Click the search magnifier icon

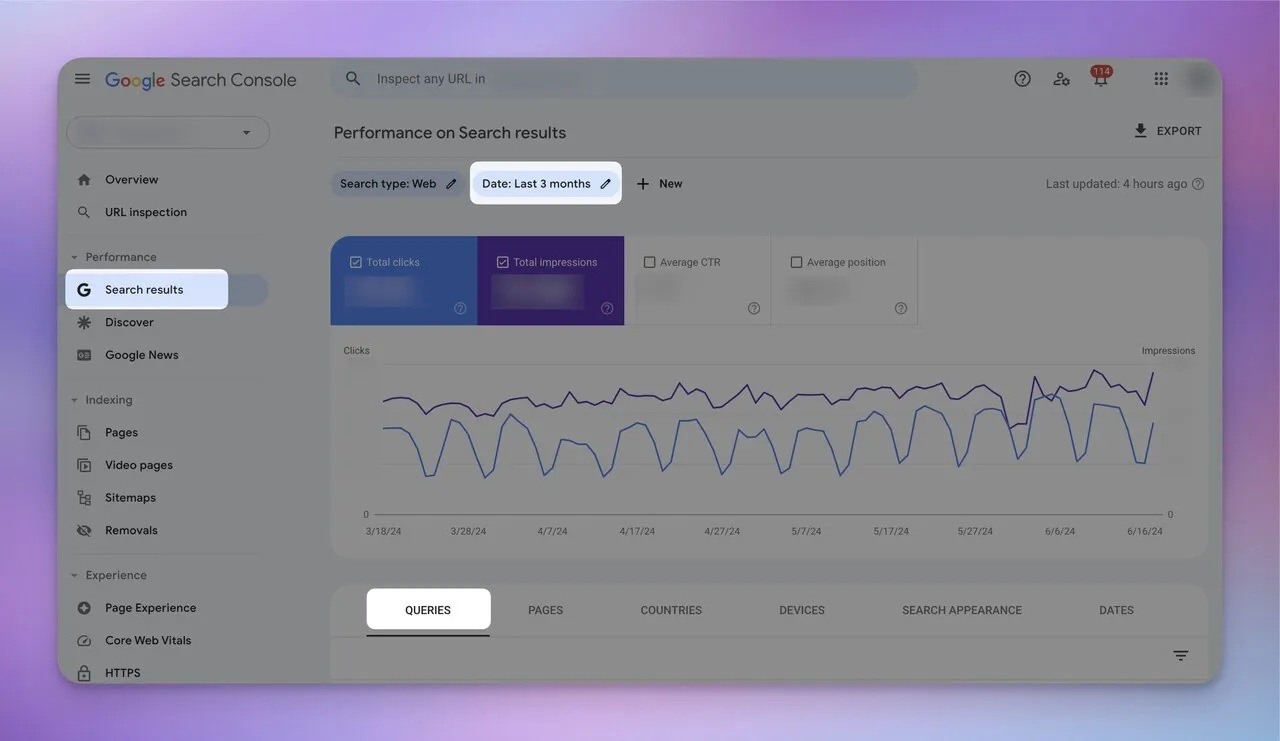coord(353,78)
